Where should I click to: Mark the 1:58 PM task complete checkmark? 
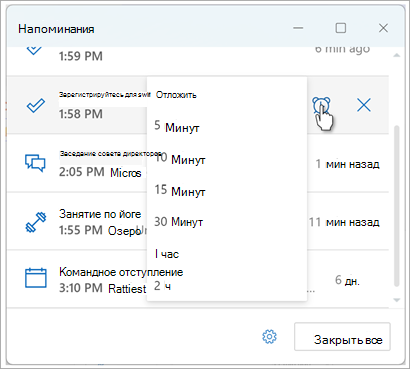(x=36, y=106)
